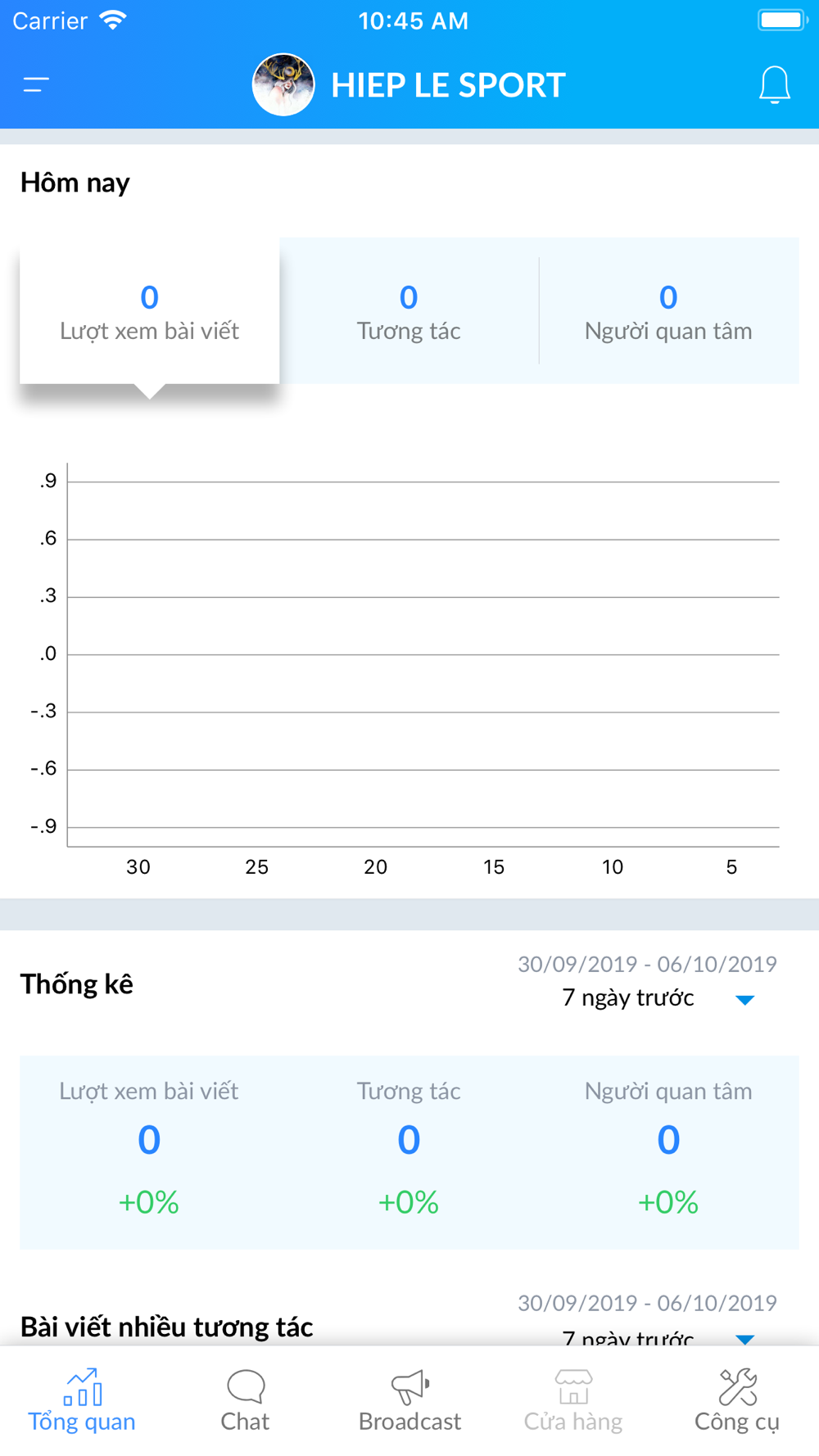Expand the Thống kê 7 ngày trước dropdown arrow
The image size is (819, 1456).
pyautogui.click(x=744, y=999)
